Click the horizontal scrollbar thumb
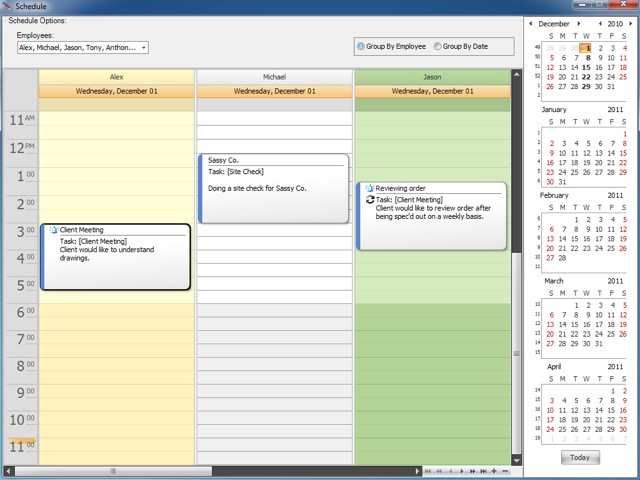640x480 pixels. click(x=112, y=470)
